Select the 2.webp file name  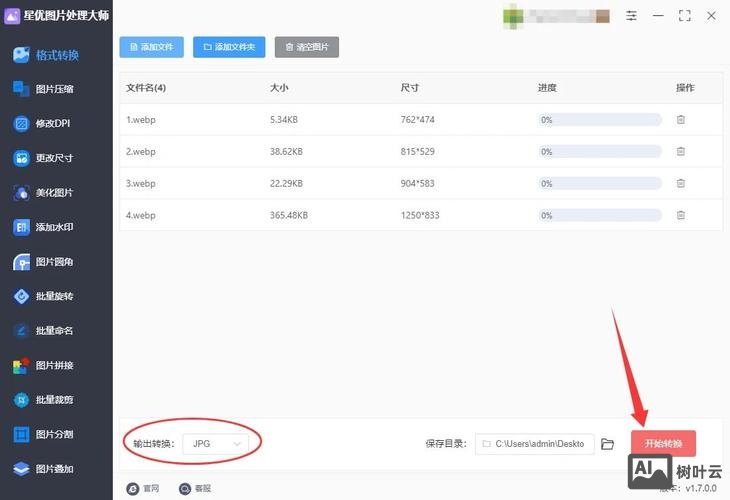(141, 151)
